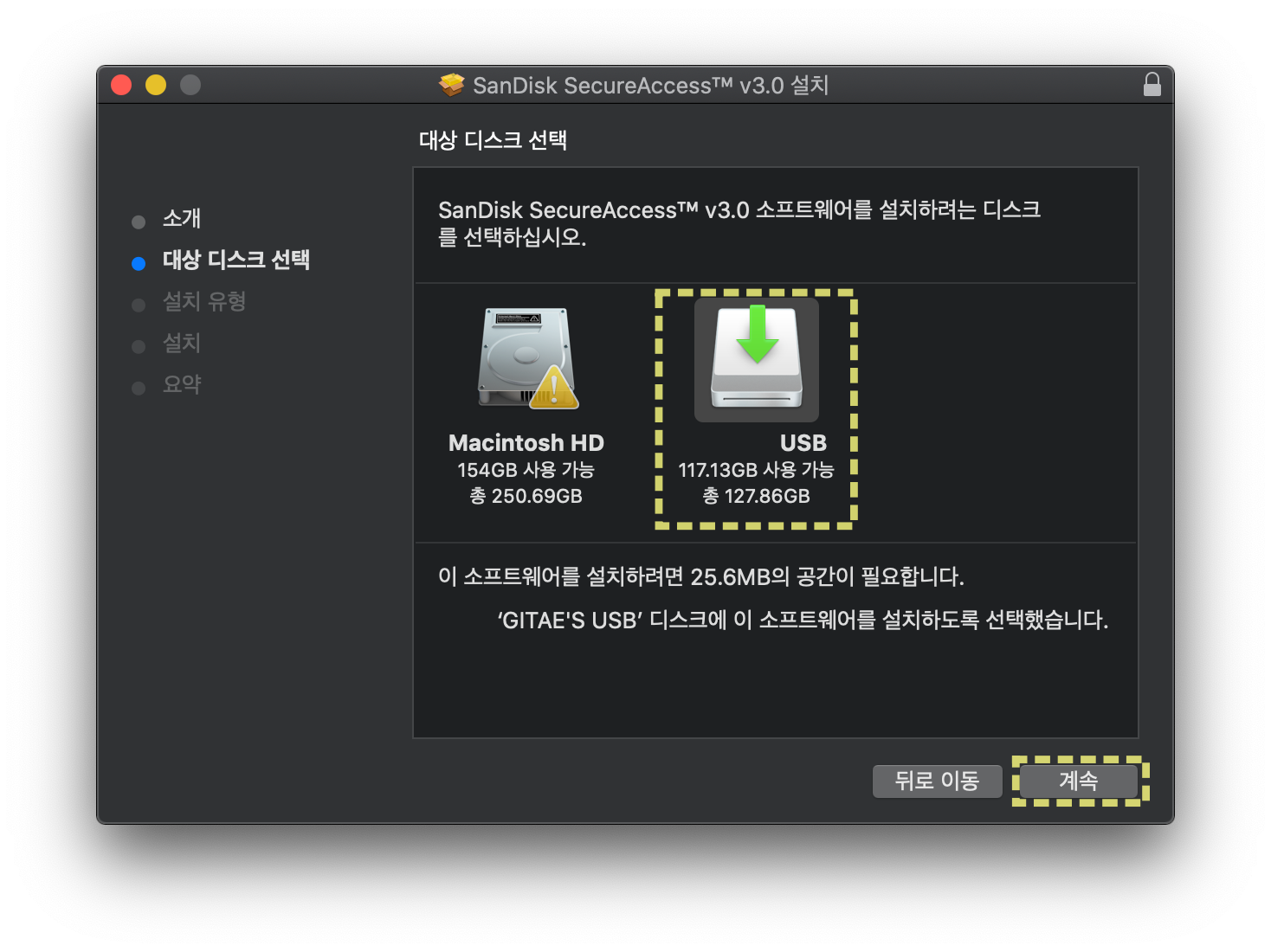The image size is (1271, 952).
Task: Select the 소개 step in sidebar
Action: pos(182,218)
